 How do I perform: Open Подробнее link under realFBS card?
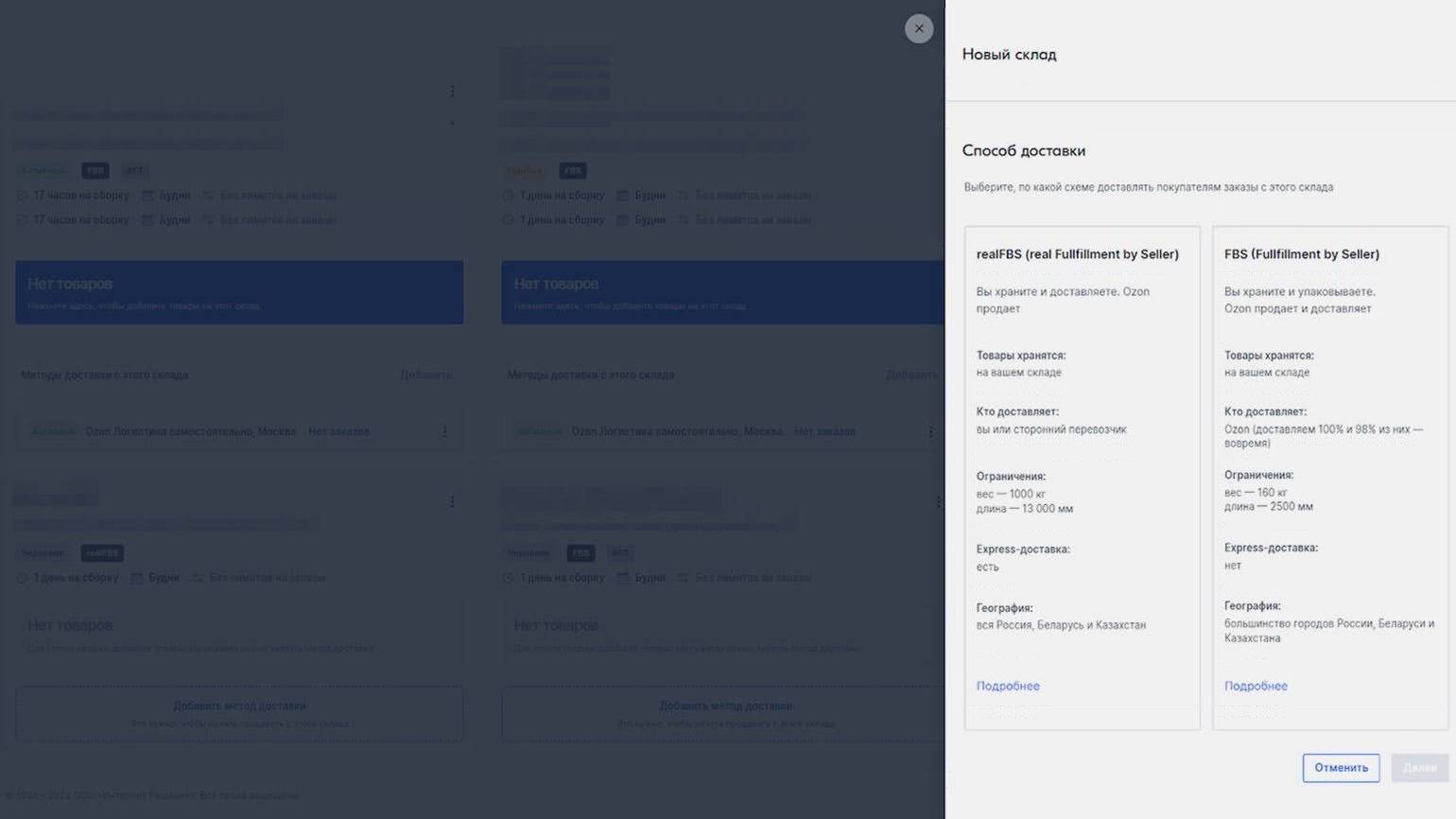tap(1008, 686)
